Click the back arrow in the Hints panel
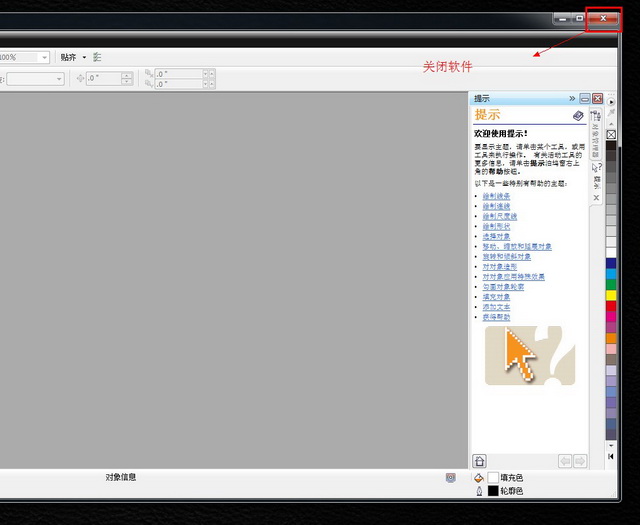This screenshot has height=525, width=640. point(565,461)
